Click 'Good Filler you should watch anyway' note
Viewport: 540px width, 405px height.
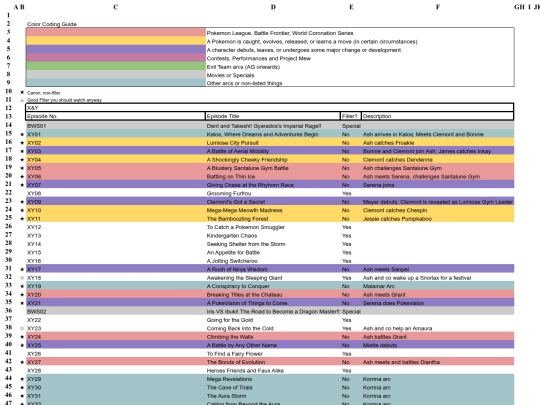64,100
